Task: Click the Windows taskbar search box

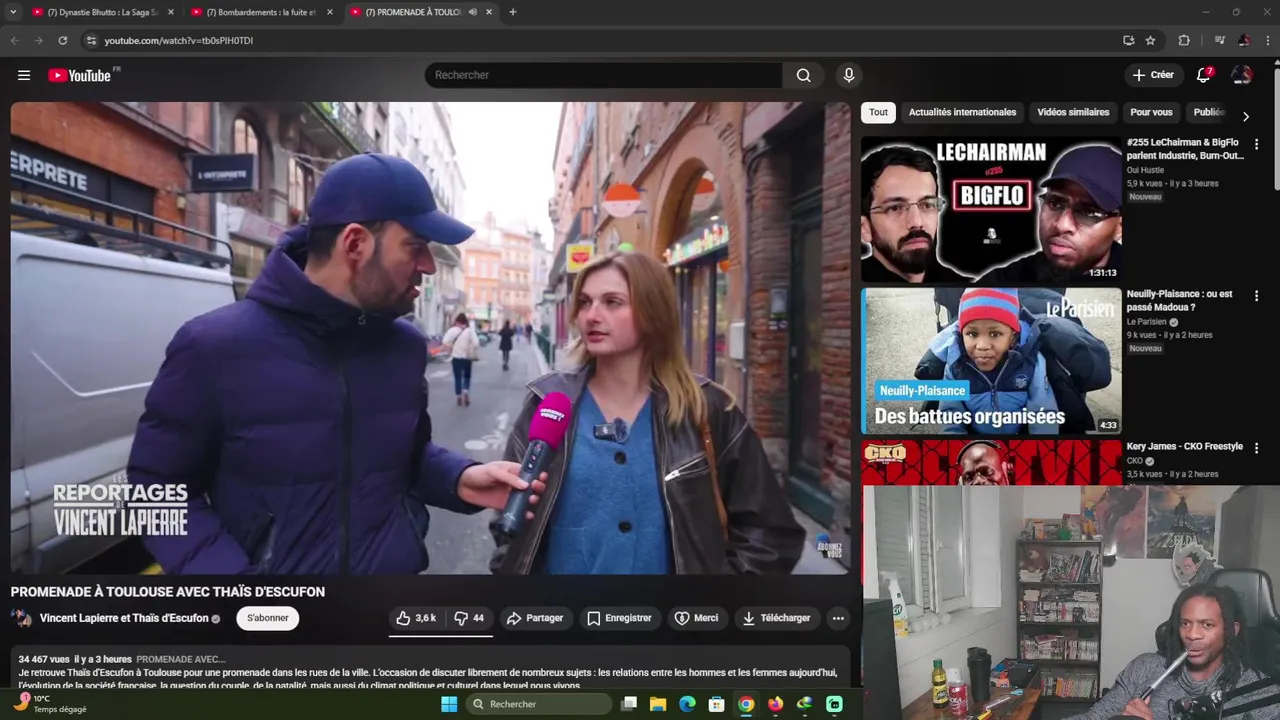Action: click(538, 704)
